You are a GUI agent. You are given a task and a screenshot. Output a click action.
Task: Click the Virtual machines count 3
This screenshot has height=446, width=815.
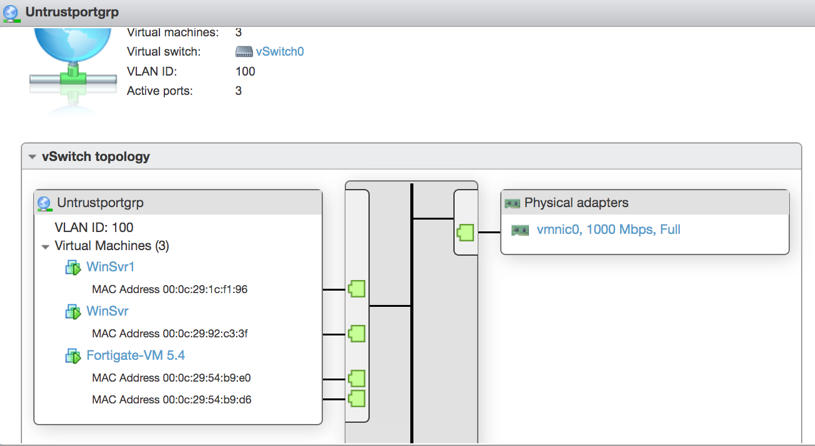(x=239, y=33)
